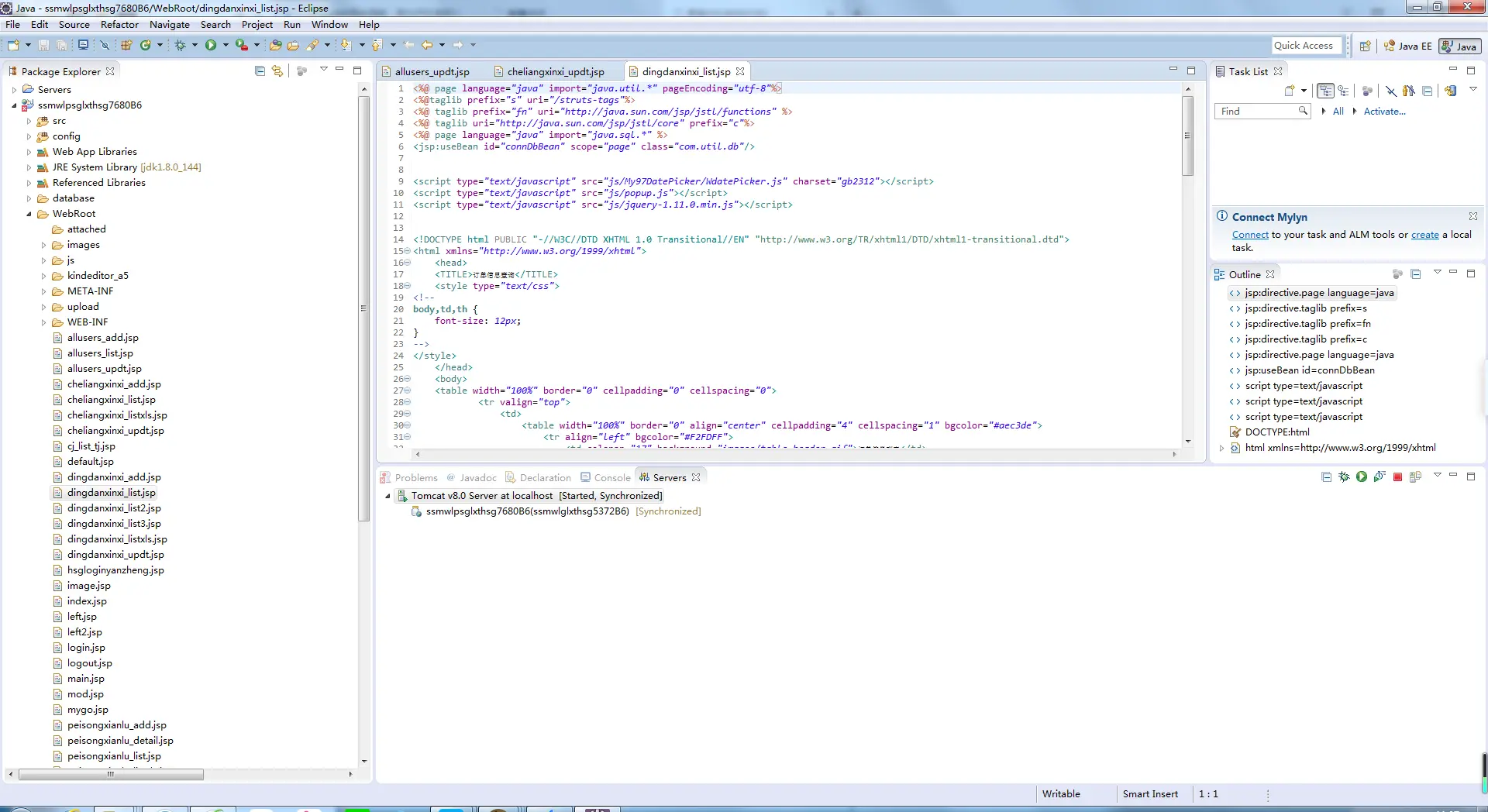The image size is (1488, 812).
Task: Click the Quick Access search box
Action: coord(1307,46)
